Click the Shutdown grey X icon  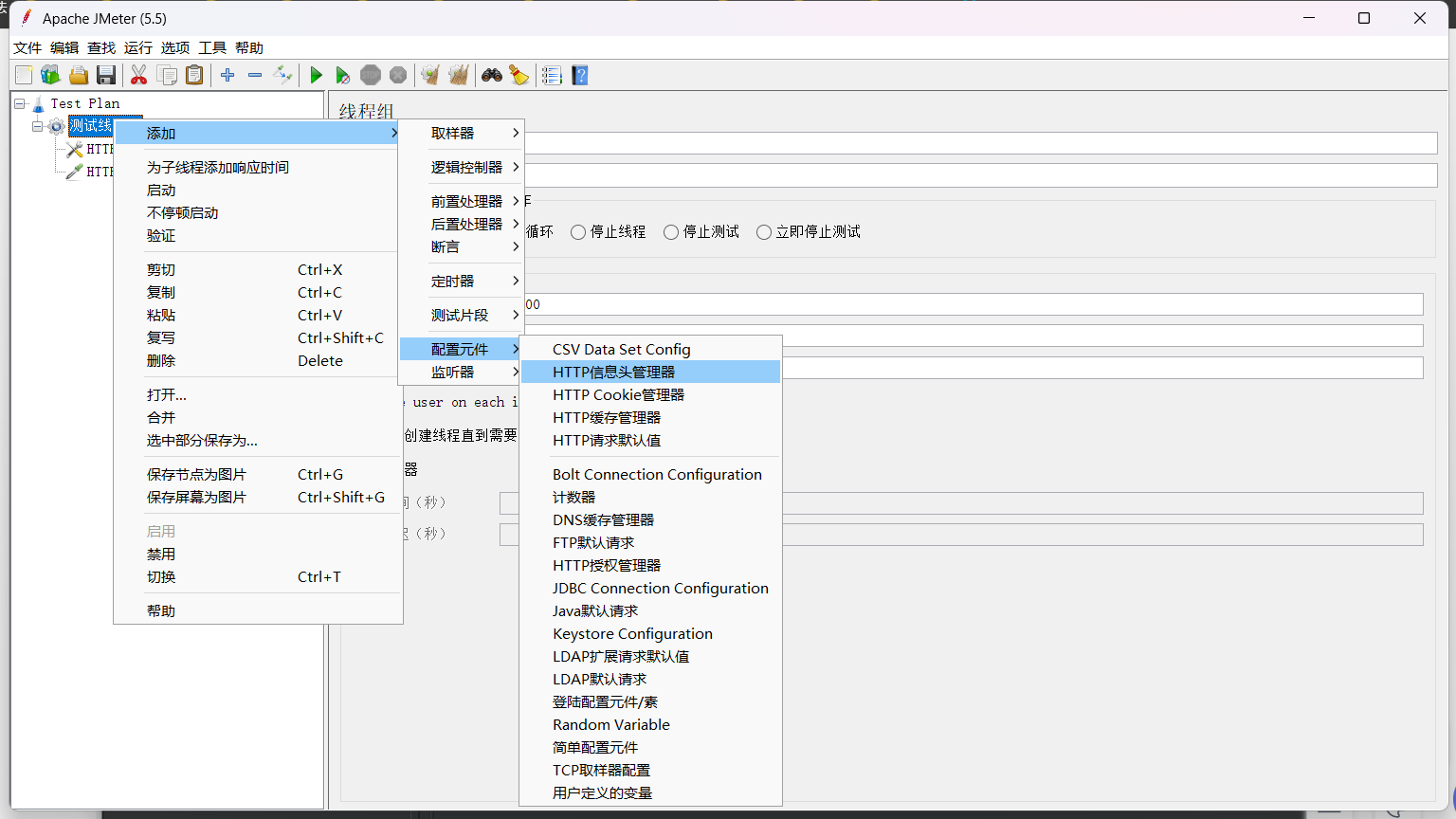coord(398,75)
